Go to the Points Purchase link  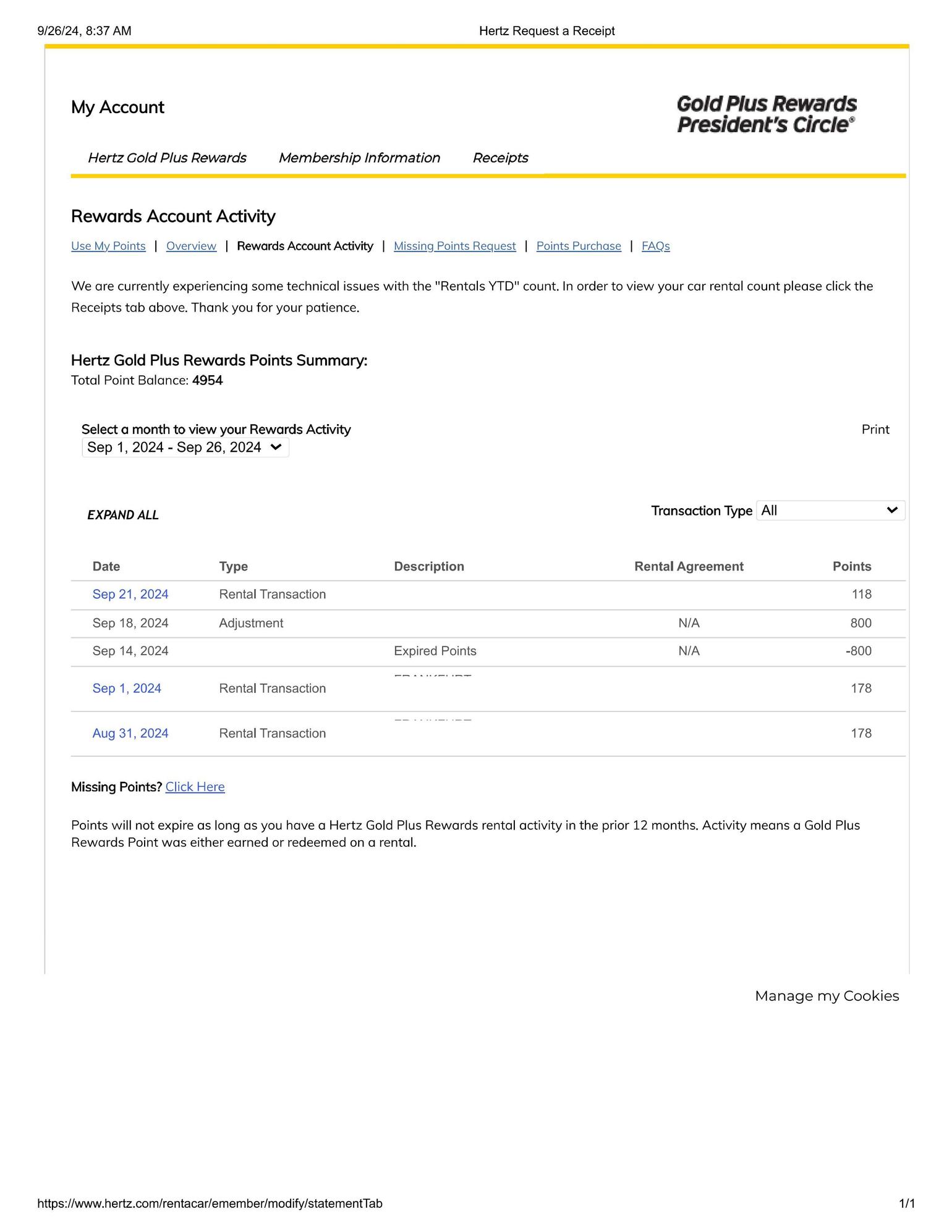point(578,246)
